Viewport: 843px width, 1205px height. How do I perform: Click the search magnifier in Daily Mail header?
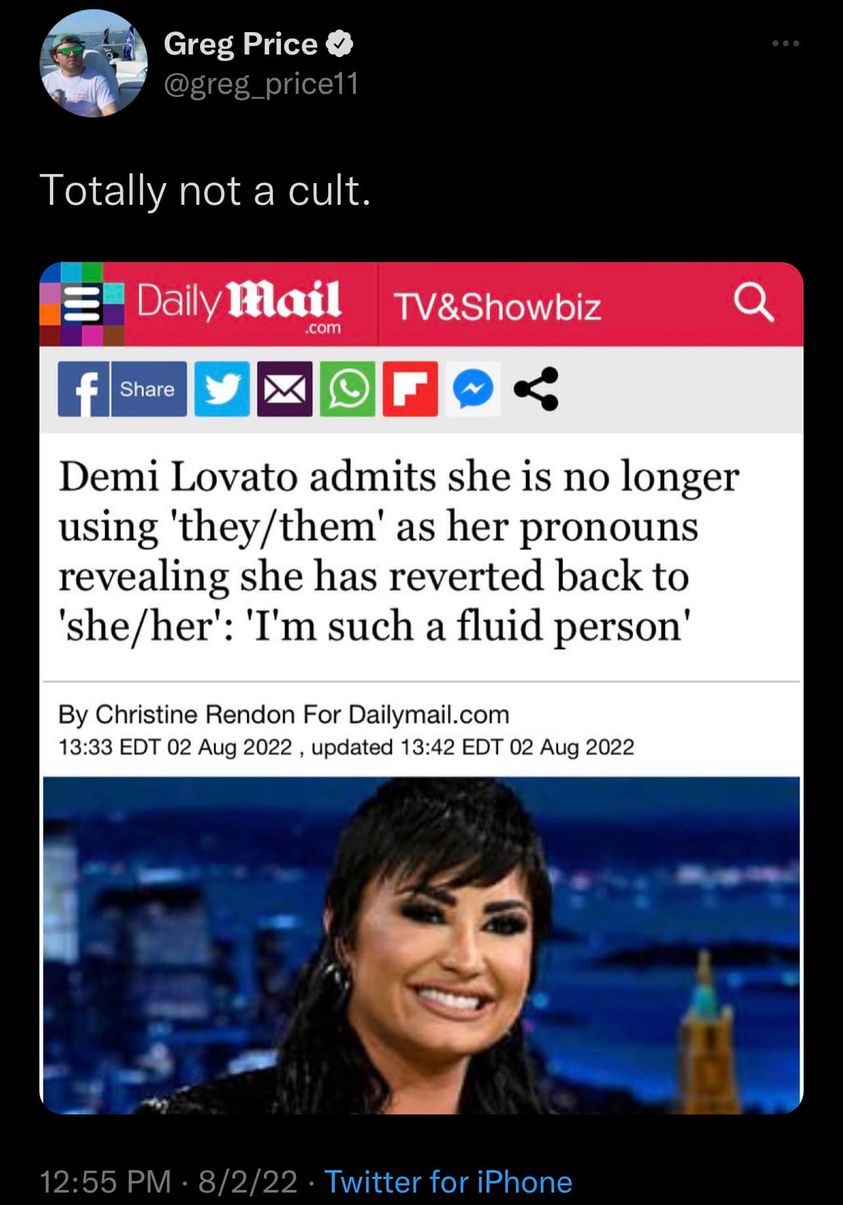pos(755,303)
